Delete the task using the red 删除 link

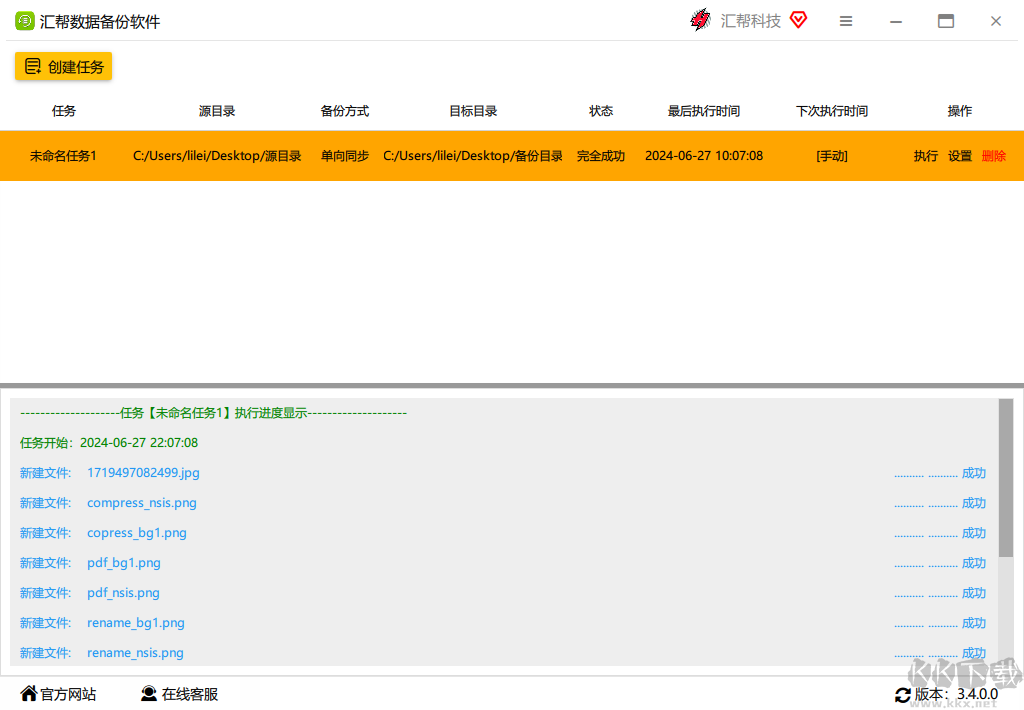click(993, 156)
